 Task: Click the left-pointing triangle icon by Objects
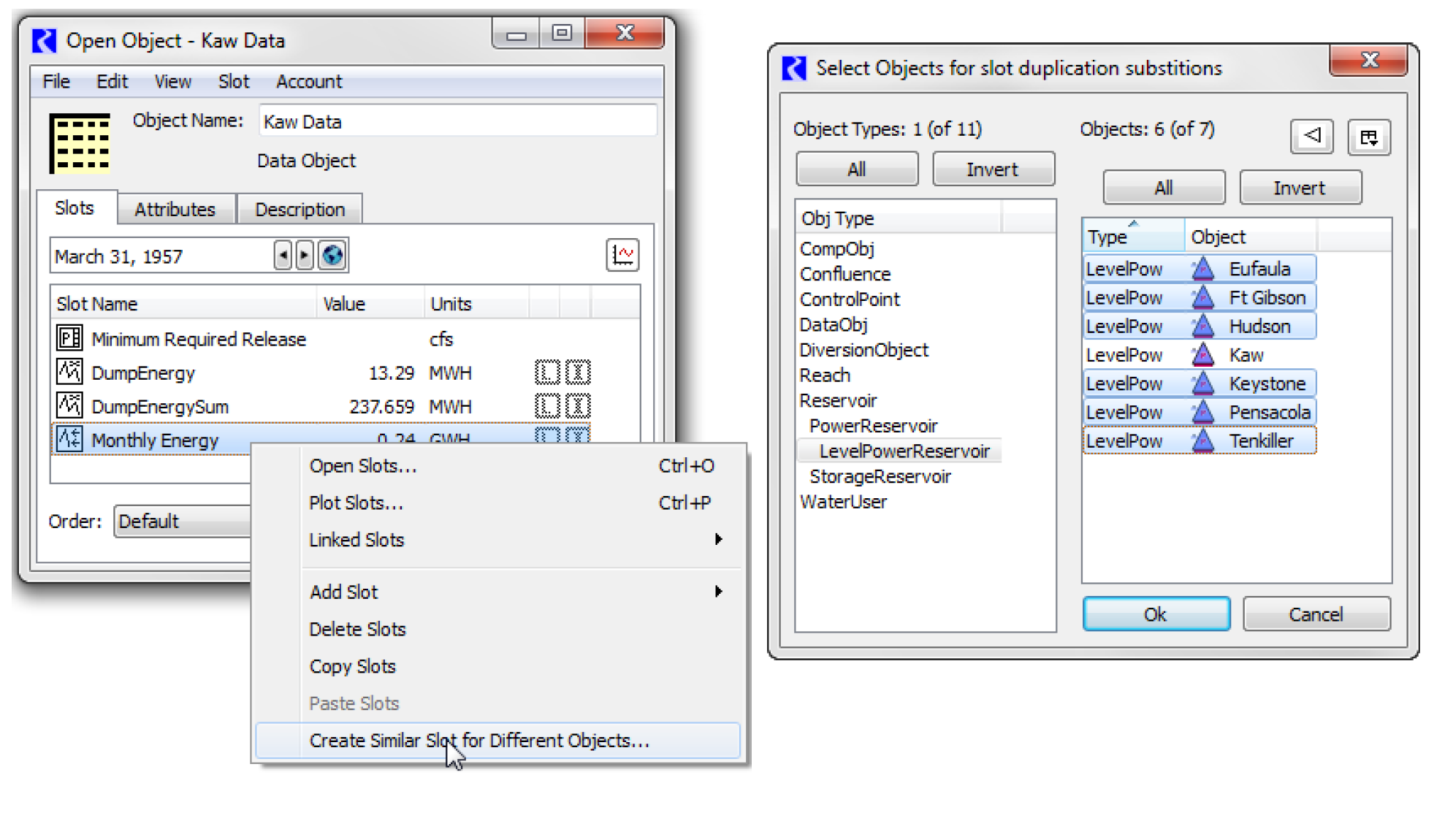click(x=1312, y=136)
